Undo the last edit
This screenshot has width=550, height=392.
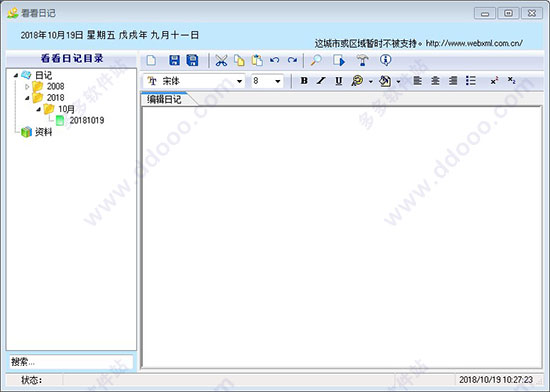[x=275, y=60]
